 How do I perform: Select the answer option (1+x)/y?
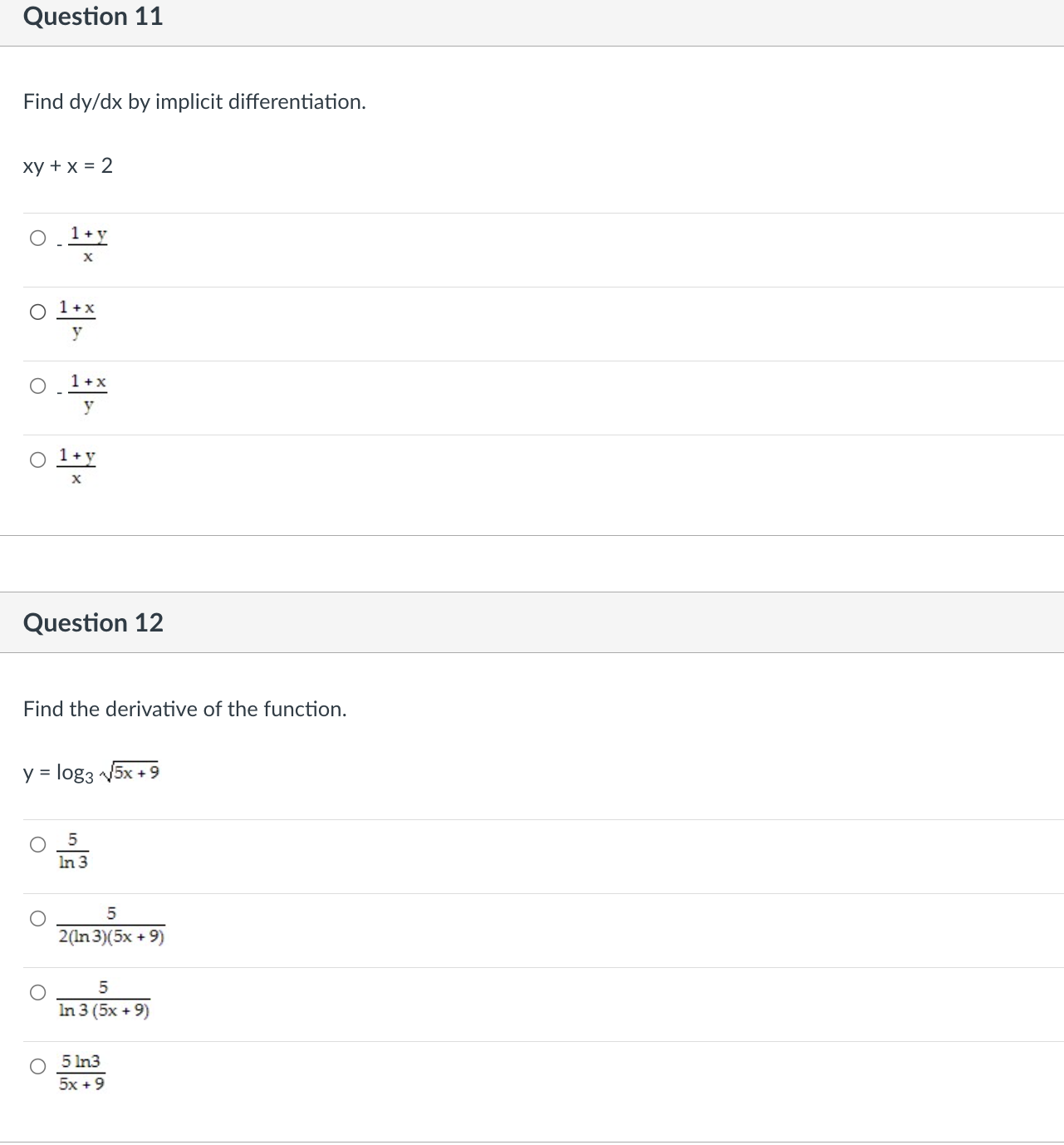coord(37,312)
